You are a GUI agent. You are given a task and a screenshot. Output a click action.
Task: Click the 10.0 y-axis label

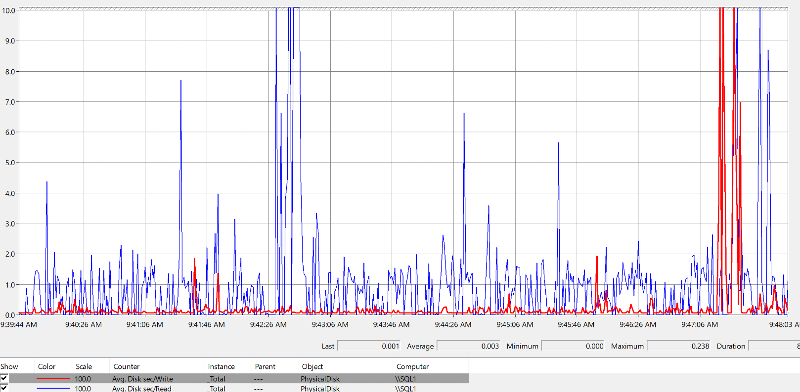8,10
